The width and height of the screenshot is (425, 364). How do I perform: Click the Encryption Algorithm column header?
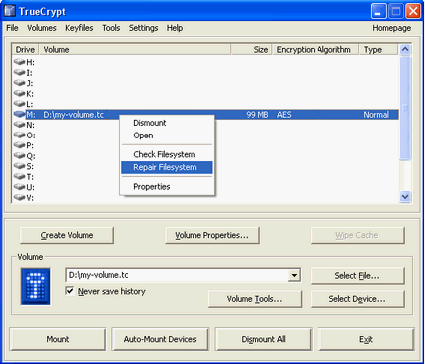pyautogui.click(x=315, y=50)
